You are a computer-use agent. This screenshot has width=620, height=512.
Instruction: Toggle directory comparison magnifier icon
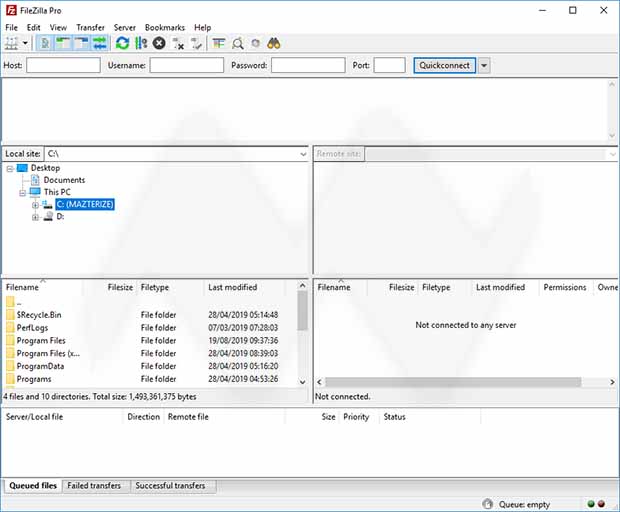(237, 43)
